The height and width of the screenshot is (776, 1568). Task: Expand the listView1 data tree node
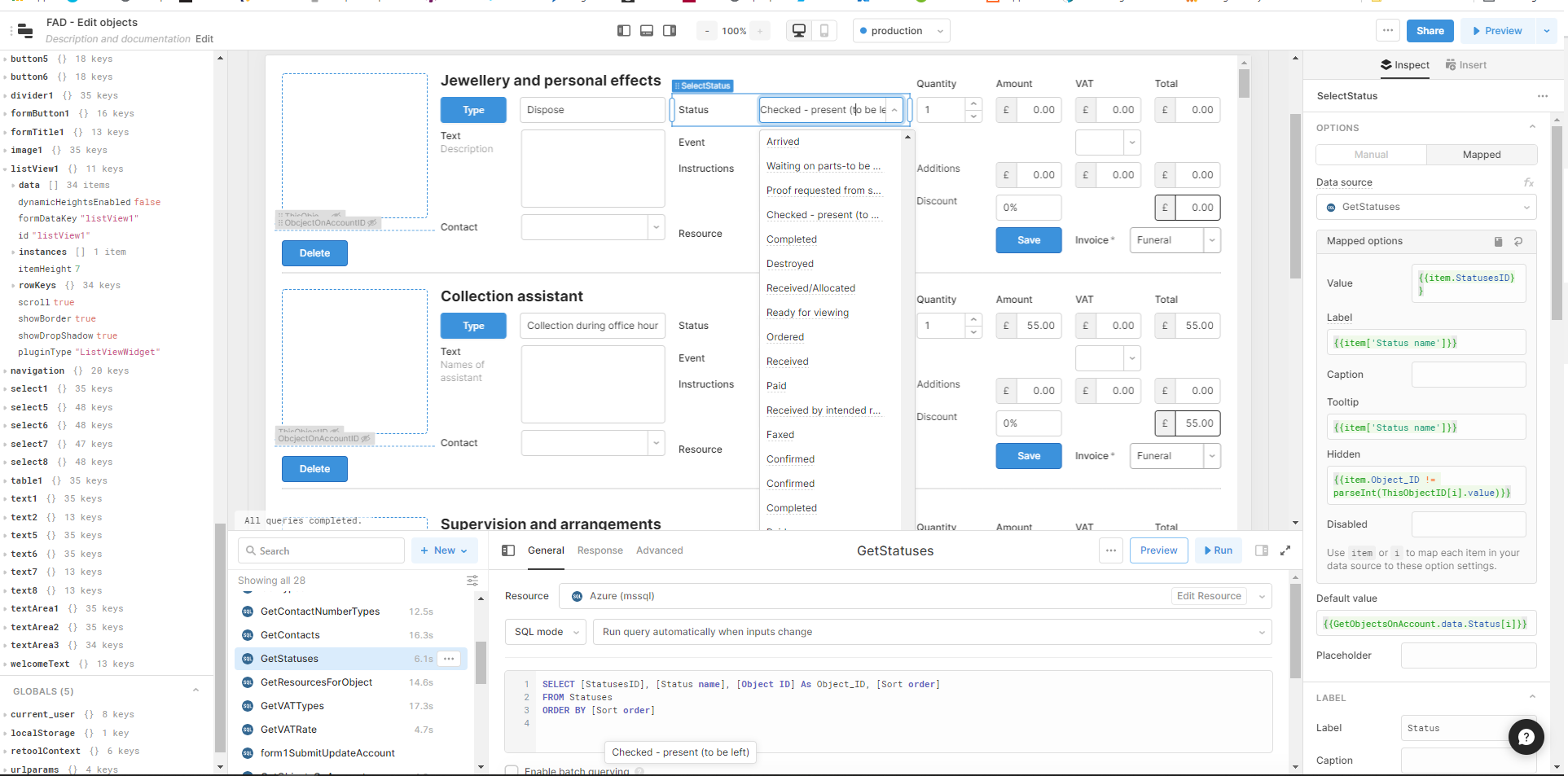tap(13, 186)
